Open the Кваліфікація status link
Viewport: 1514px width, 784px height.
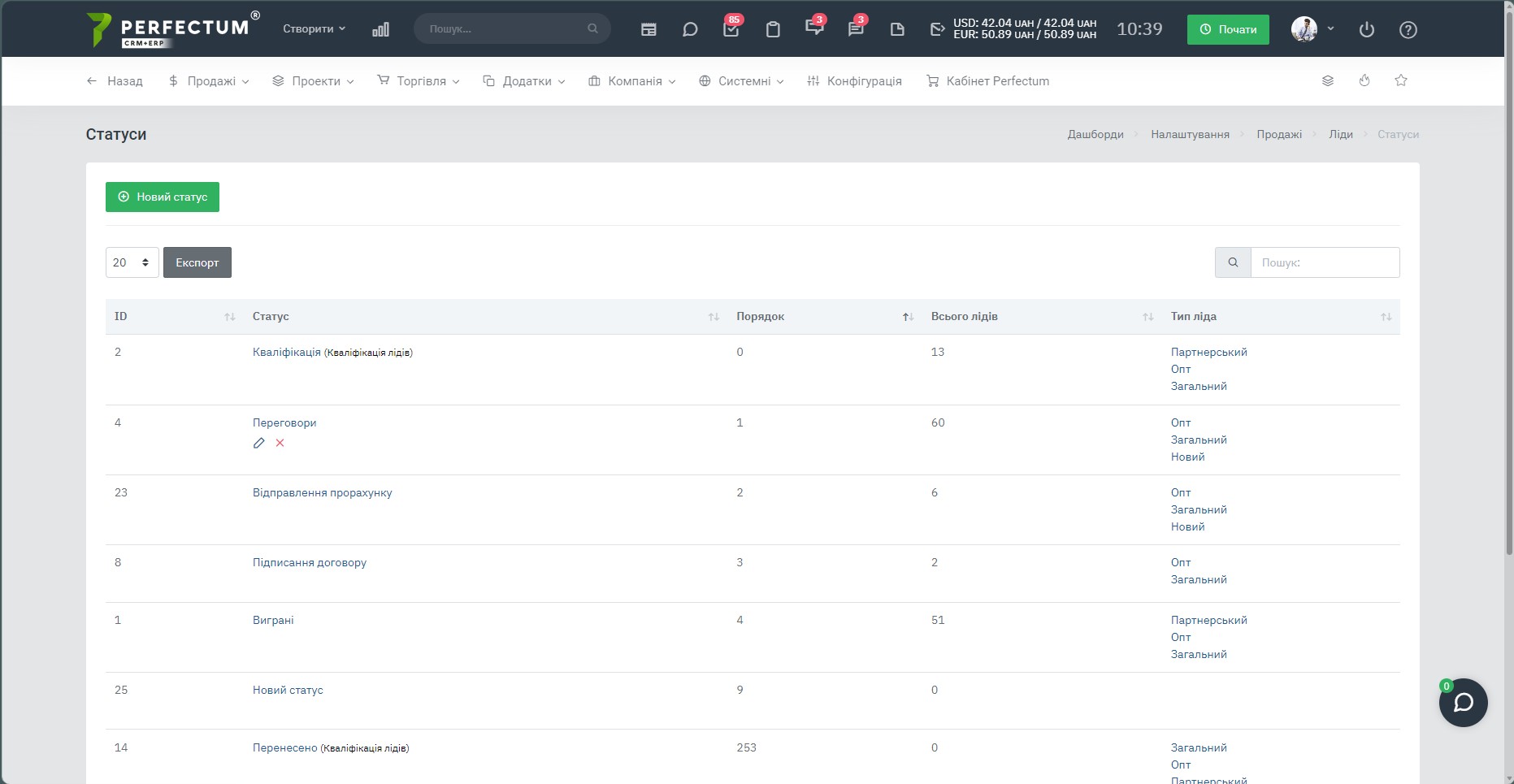(x=287, y=352)
